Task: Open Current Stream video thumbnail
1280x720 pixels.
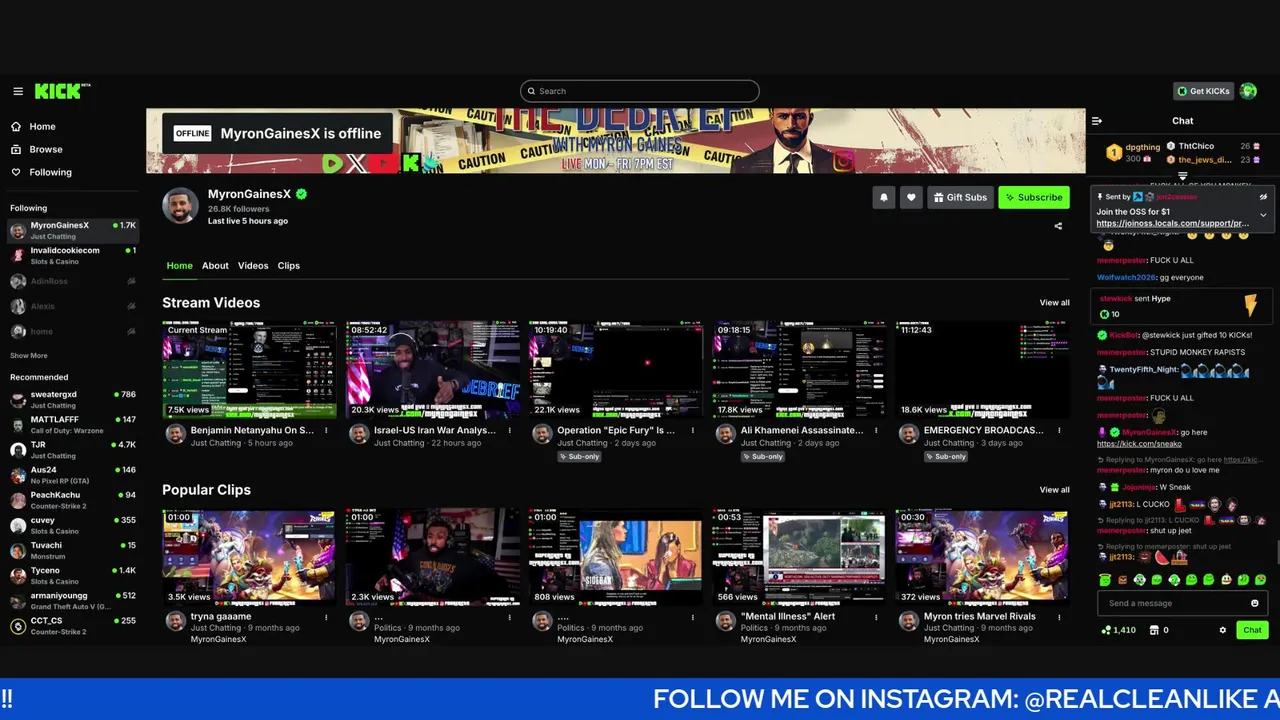Action: coord(250,369)
